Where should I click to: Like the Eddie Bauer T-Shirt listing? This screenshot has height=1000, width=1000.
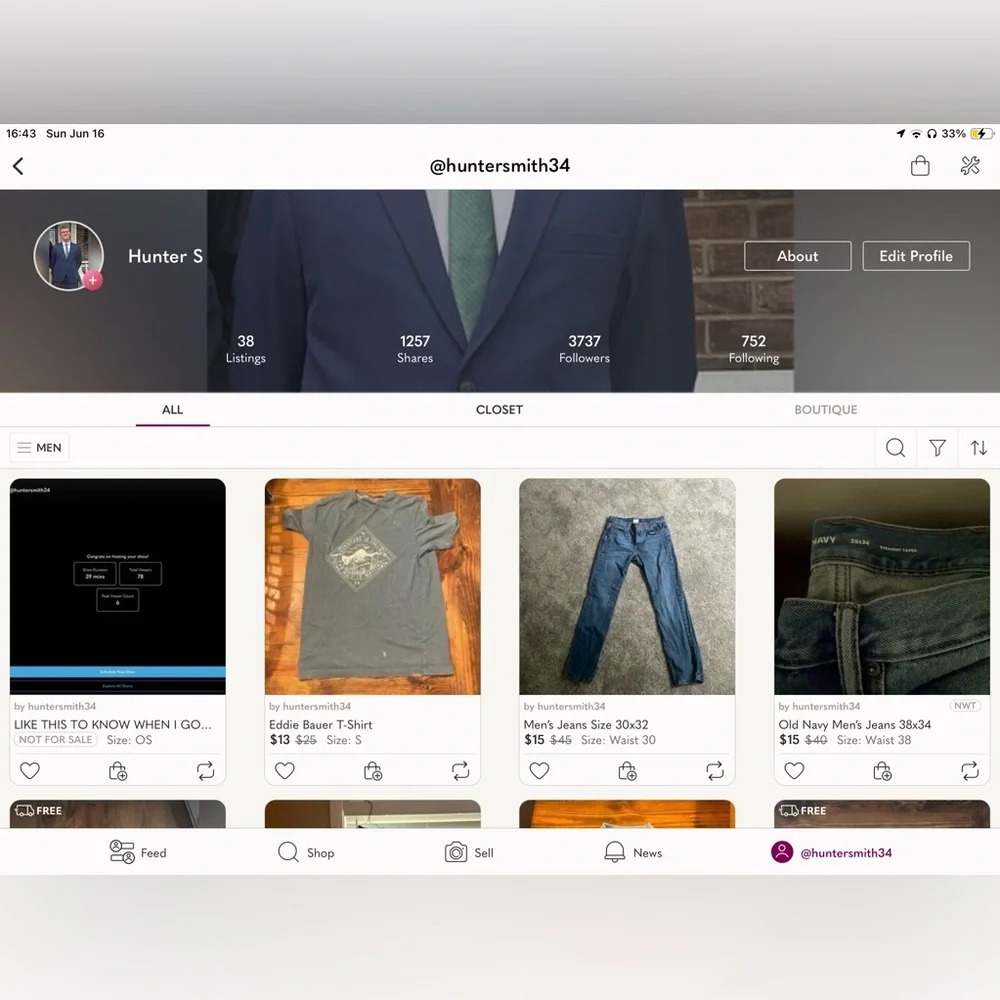coord(284,770)
